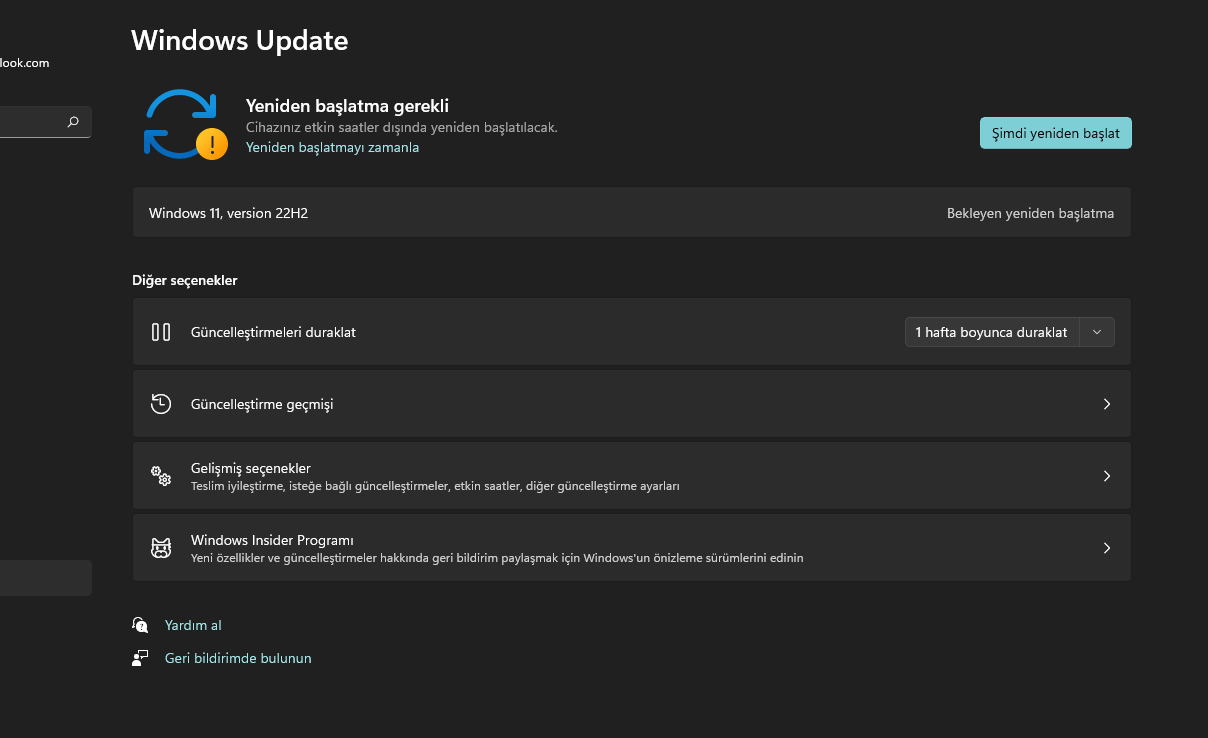The image size is (1208, 738).
Task: Open Gelişmiş seçenekler chevron
Action: click(x=1107, y=476)
